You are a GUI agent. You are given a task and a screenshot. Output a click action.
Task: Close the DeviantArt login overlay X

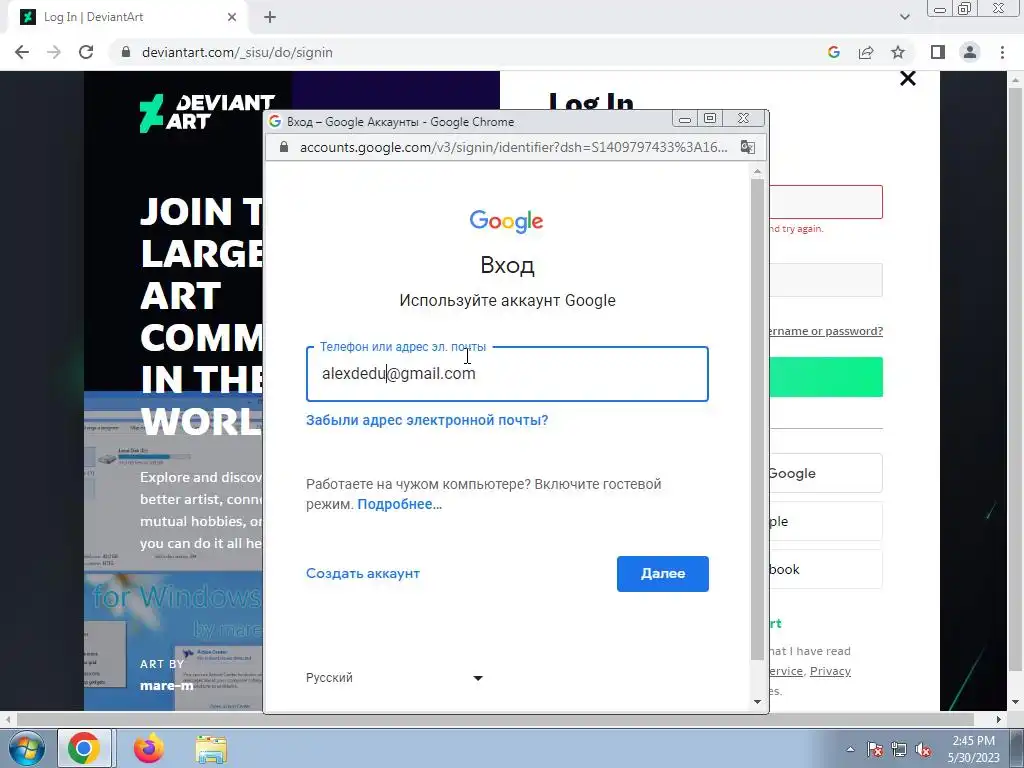click(908, 79)
